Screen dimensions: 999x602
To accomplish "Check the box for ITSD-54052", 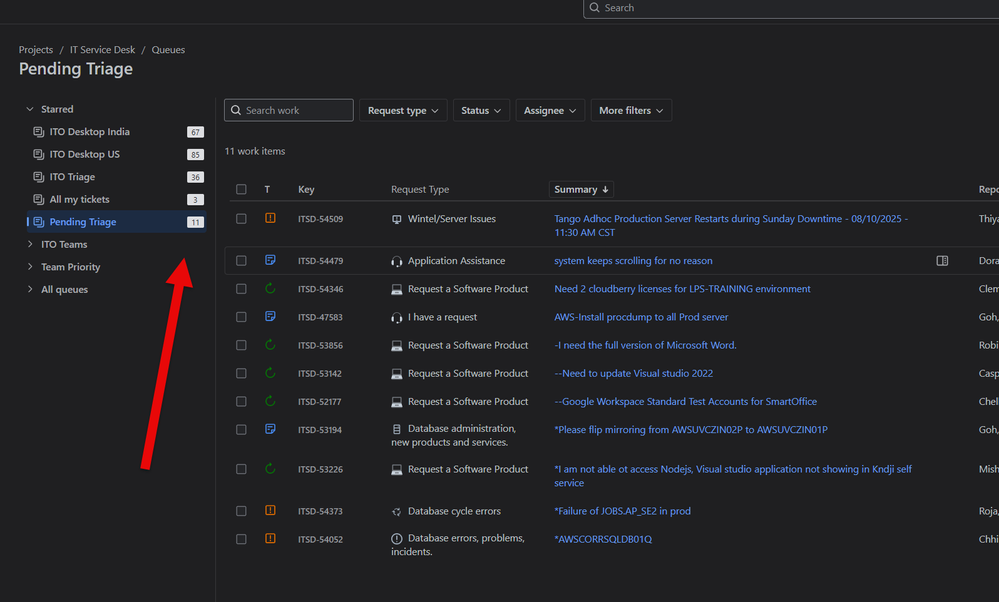I will point(241,539).
